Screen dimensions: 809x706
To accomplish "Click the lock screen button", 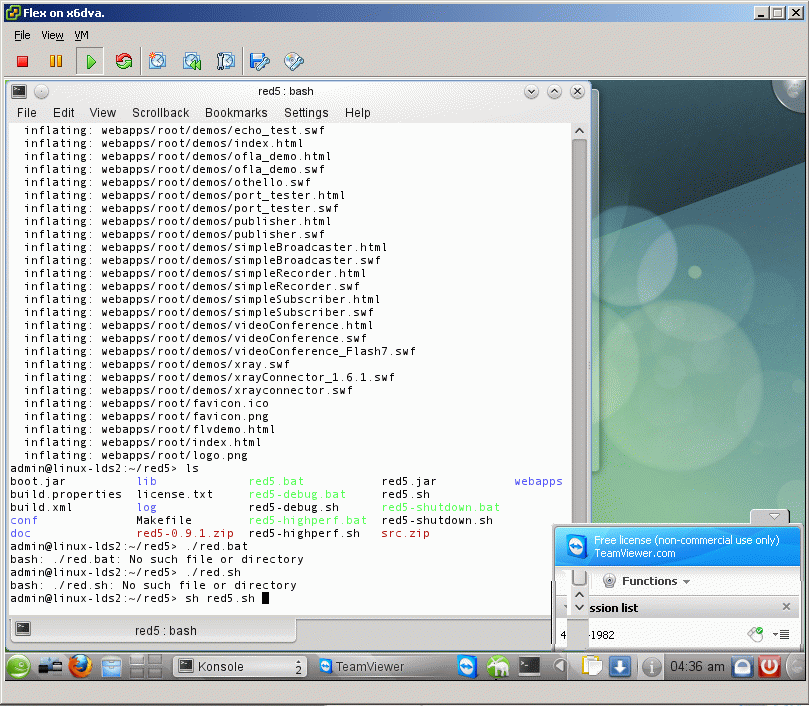I will click(742, 667).
